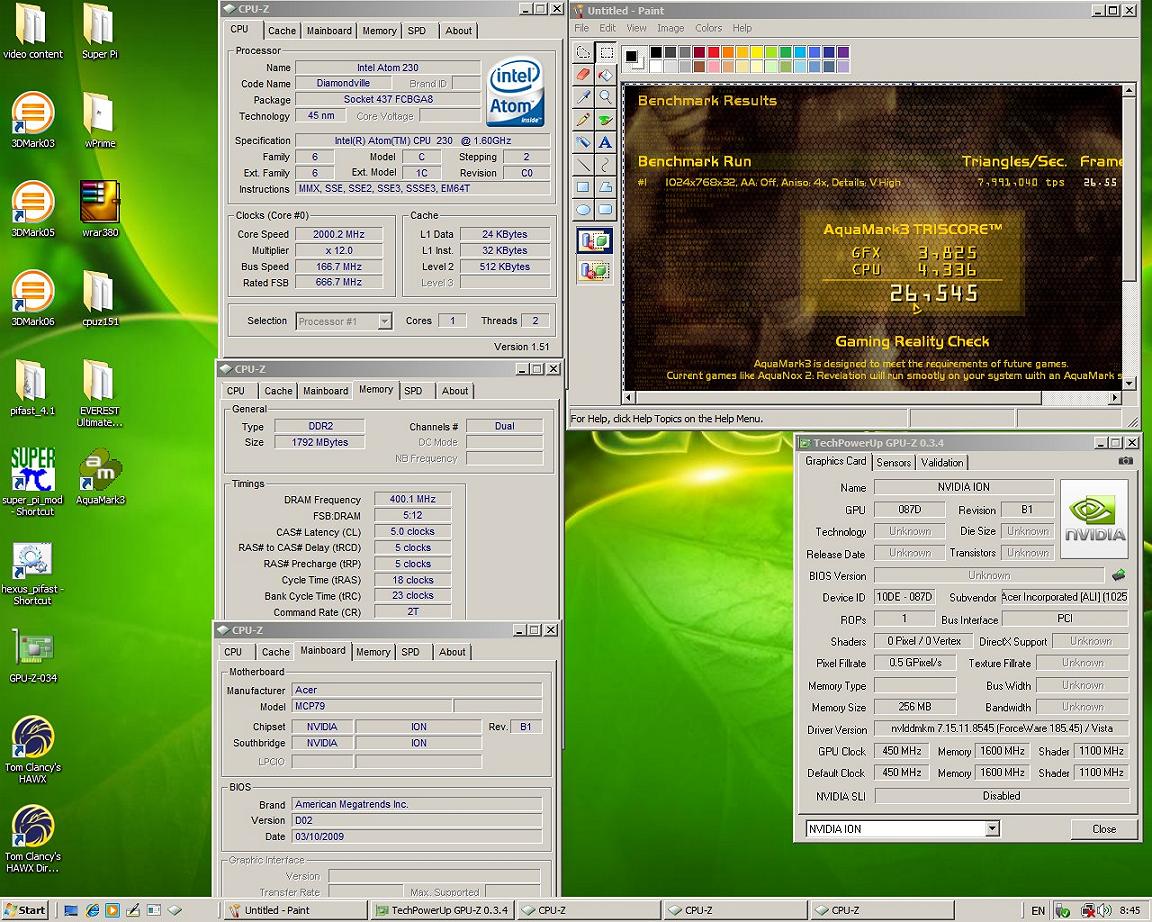Click the Close button in GPU-Z

point(1104,829)
